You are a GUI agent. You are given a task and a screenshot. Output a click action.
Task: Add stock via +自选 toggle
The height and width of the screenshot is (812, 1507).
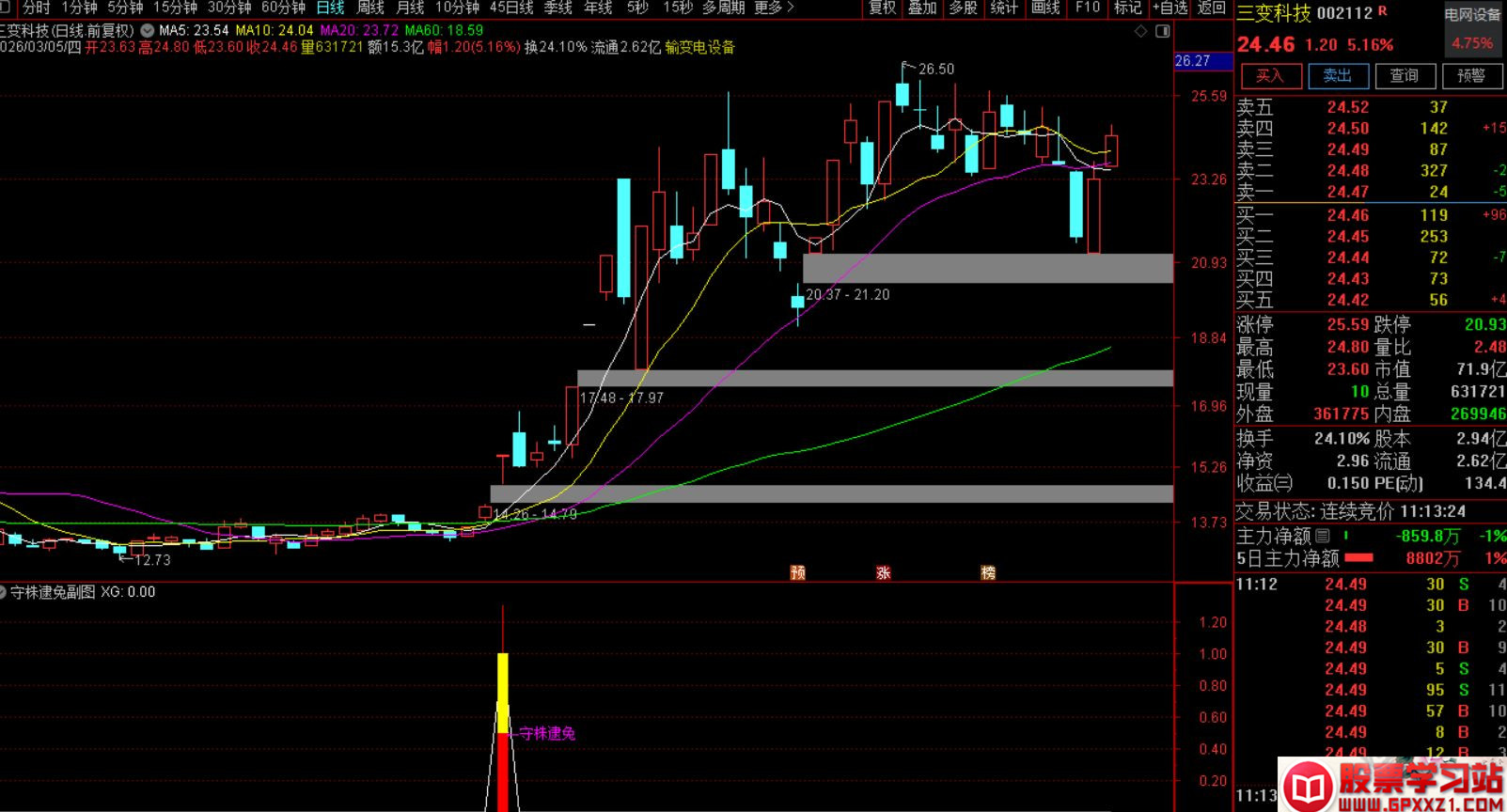pos(1169,8)
